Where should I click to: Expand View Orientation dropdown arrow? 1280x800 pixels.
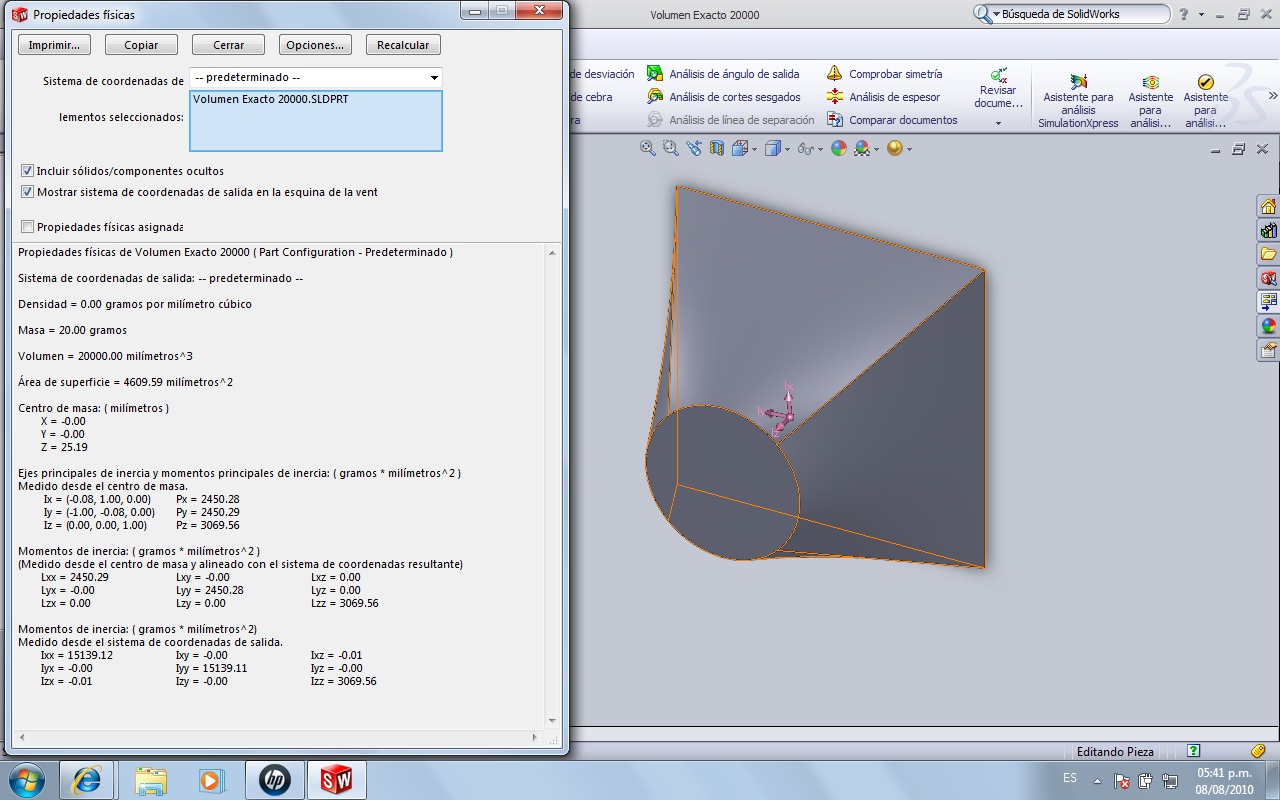coord(753,149)
